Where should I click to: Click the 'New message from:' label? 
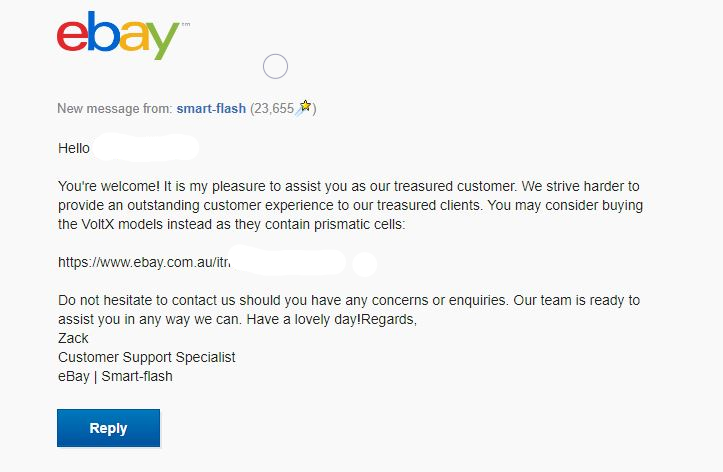point(114,109)
